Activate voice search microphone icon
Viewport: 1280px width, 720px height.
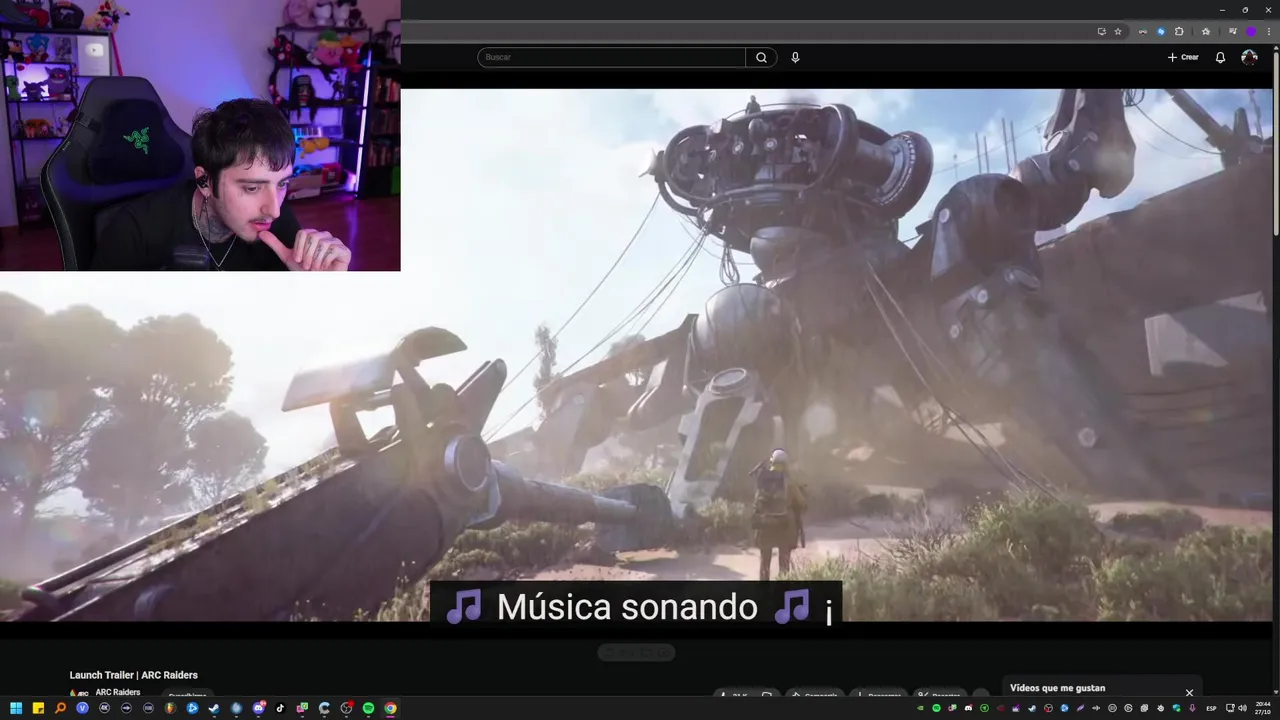coord(795,57)
